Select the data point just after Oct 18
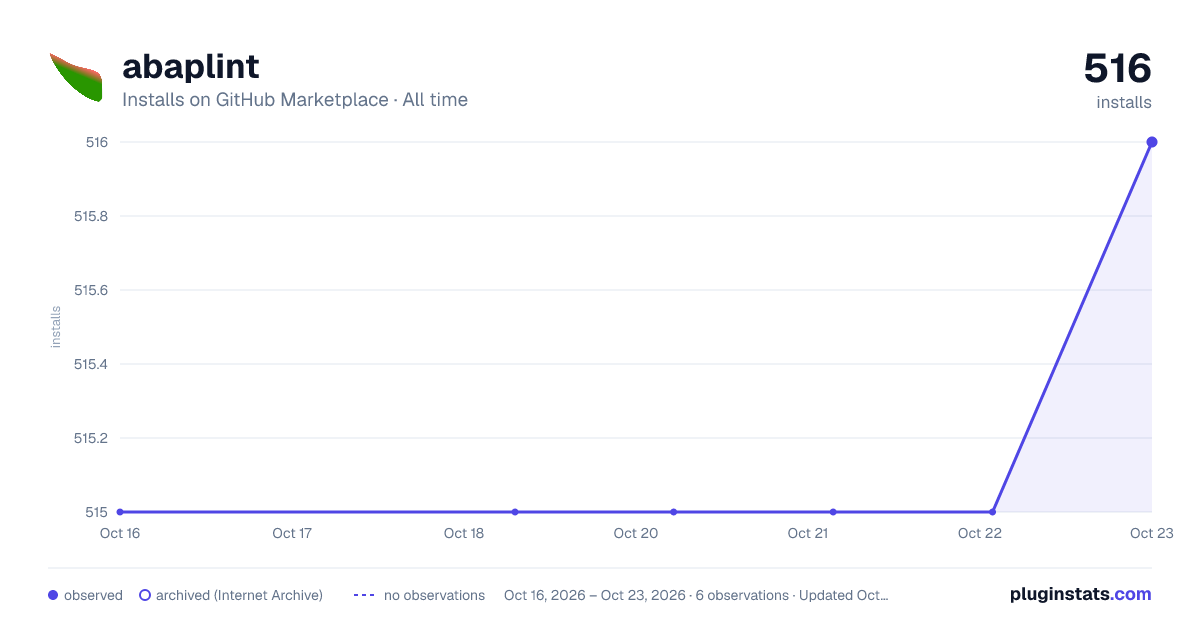This screenshot has height=630, width=1200. tap(515, 512)
